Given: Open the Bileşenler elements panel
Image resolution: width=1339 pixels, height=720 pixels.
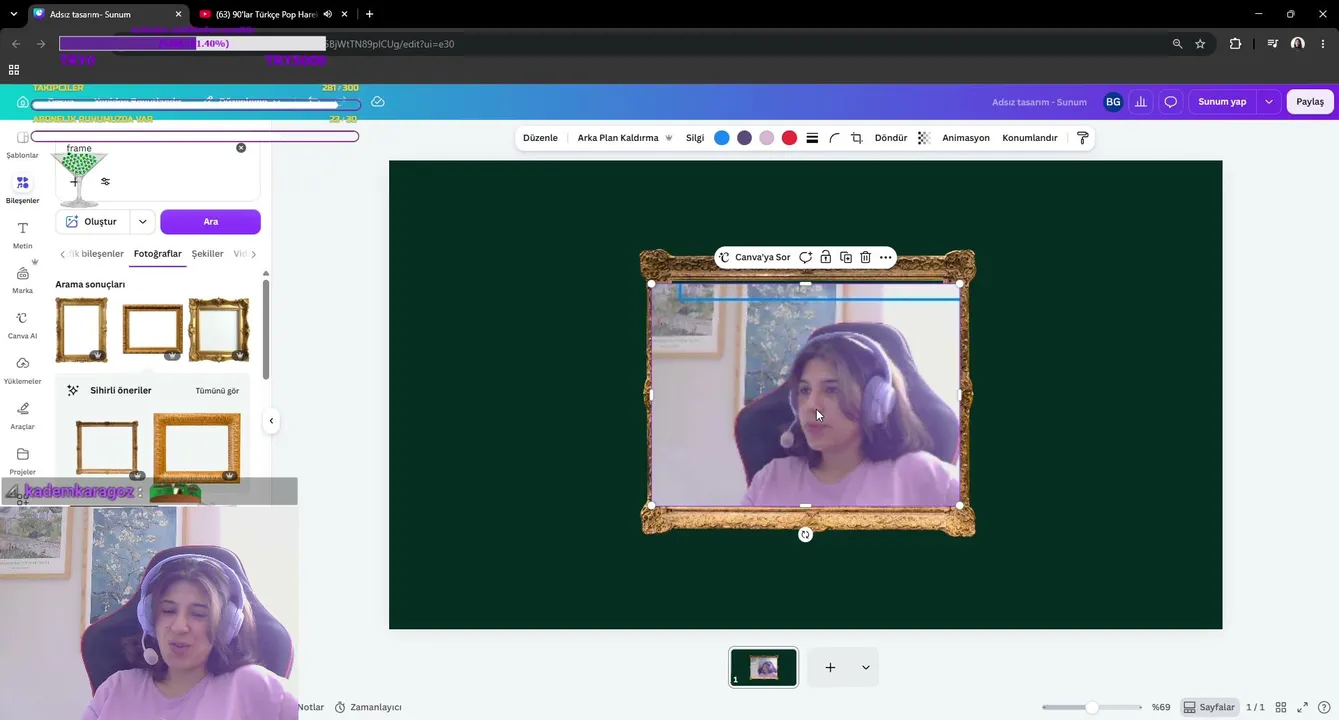Looking at the screenshot, I should pos(22,188).
